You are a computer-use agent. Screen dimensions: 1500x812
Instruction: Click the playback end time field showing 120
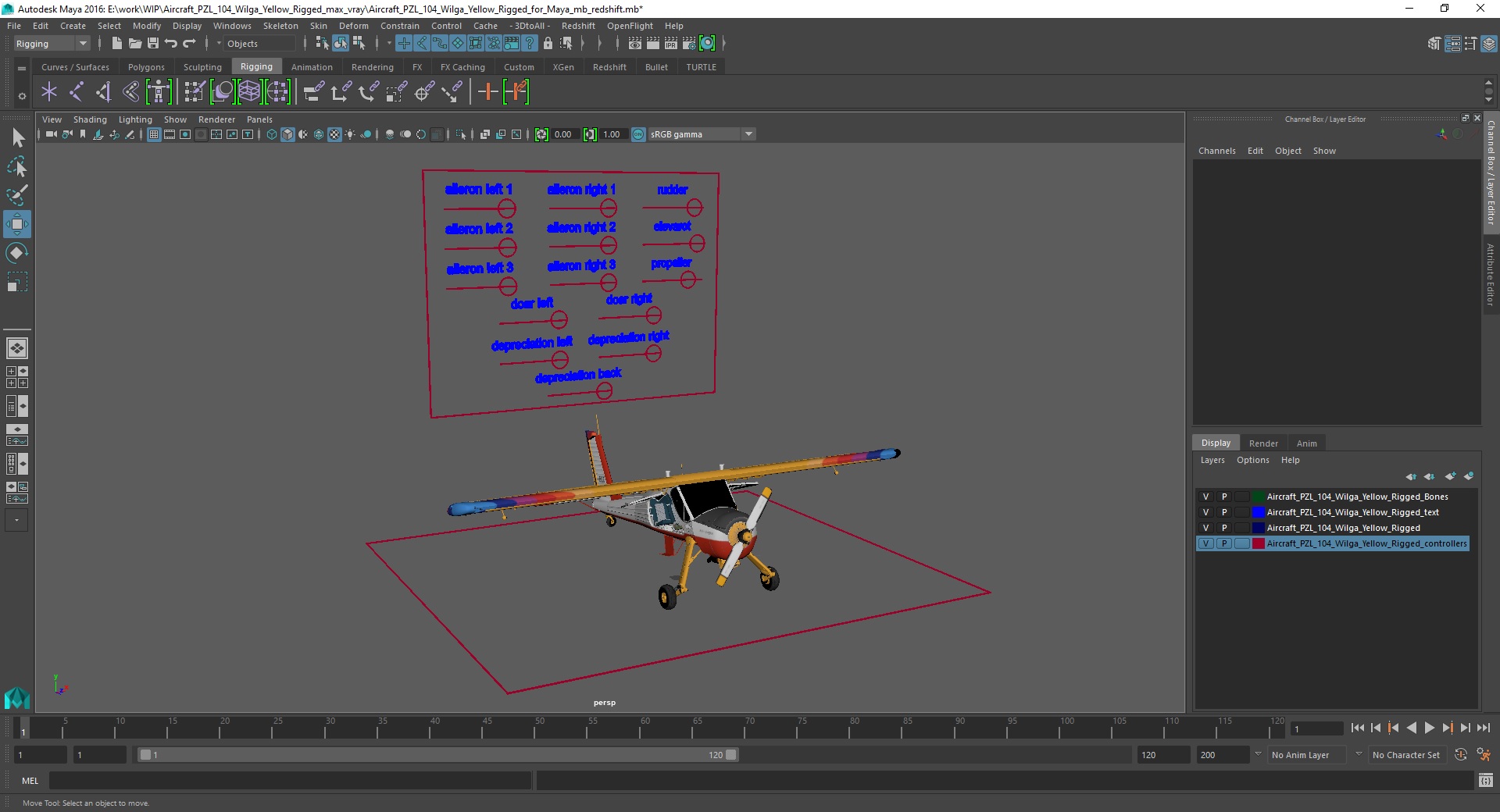[x=1162, y=755]
